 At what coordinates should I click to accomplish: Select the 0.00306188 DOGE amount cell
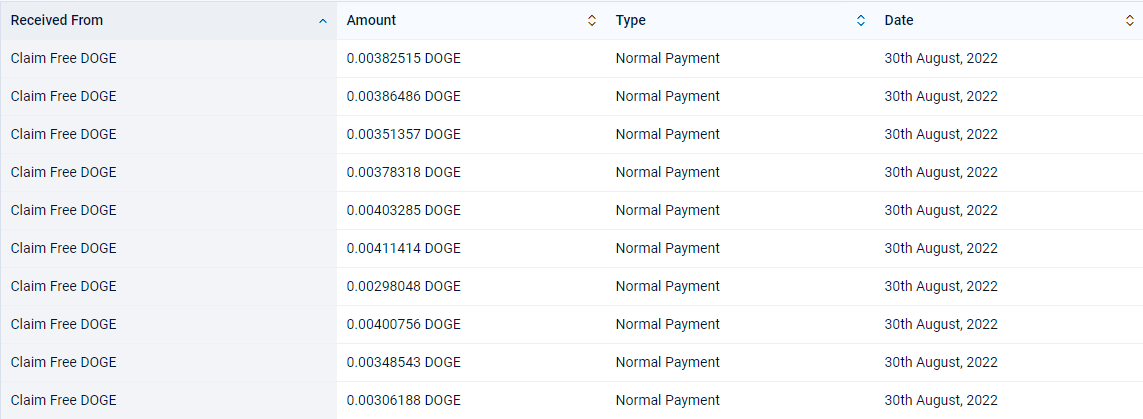coord(471,399)
